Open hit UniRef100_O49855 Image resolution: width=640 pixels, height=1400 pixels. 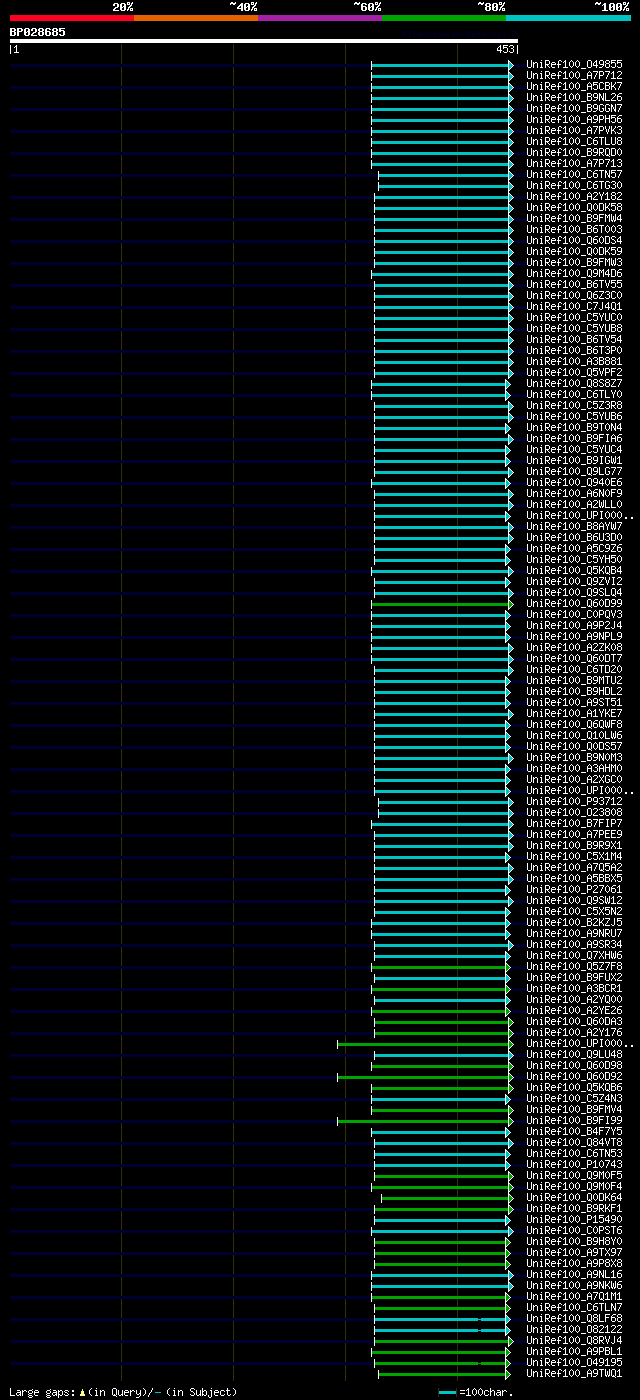click(x=574, y=64)
